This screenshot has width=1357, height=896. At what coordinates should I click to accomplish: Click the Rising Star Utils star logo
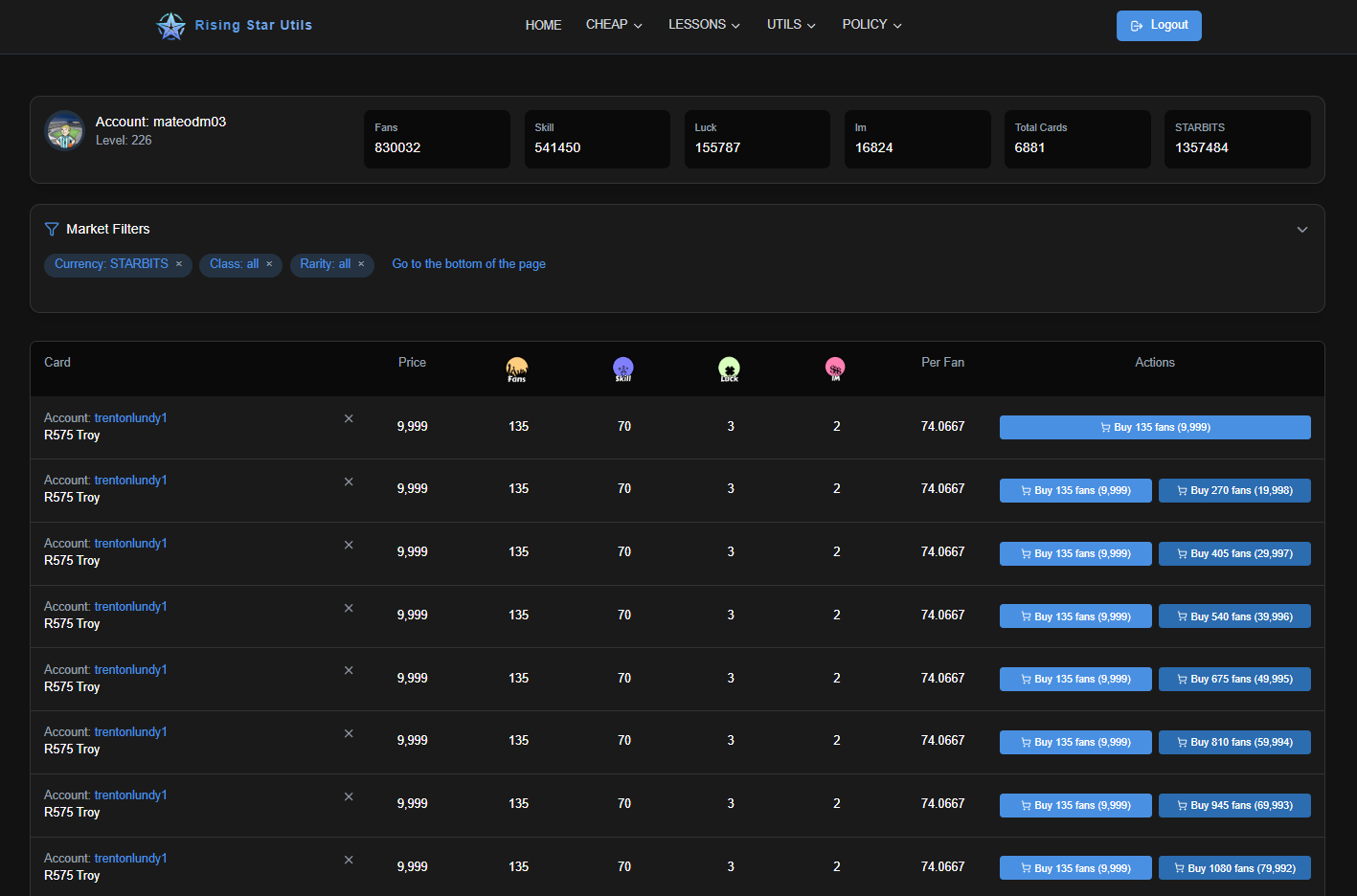170,26
